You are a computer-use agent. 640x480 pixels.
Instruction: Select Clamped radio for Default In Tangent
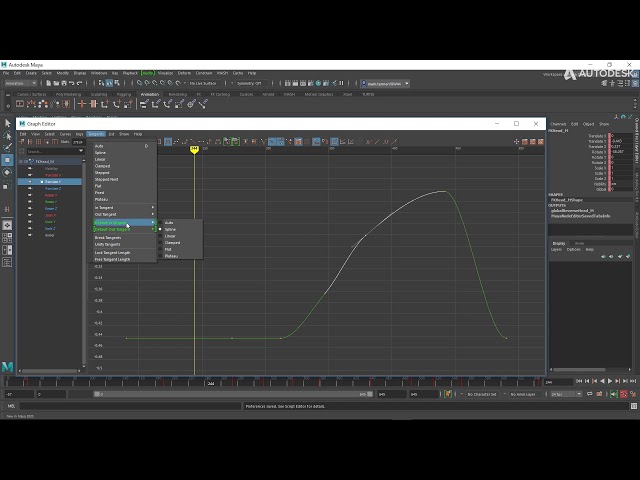point(160,242)
